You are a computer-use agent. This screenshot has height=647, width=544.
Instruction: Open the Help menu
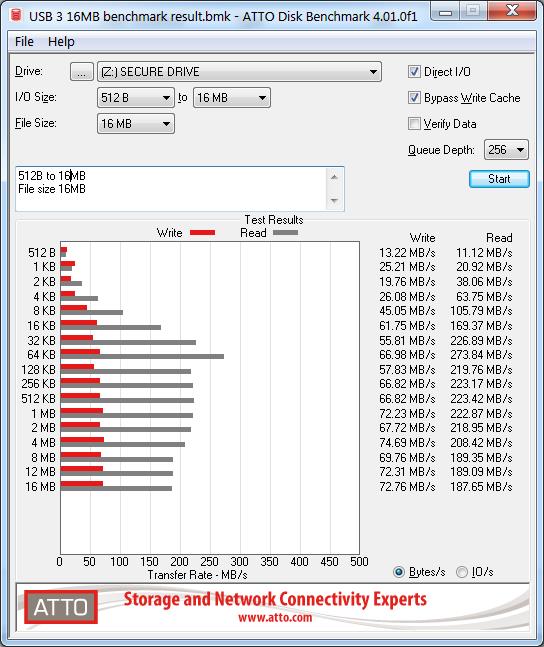(61, 42)
